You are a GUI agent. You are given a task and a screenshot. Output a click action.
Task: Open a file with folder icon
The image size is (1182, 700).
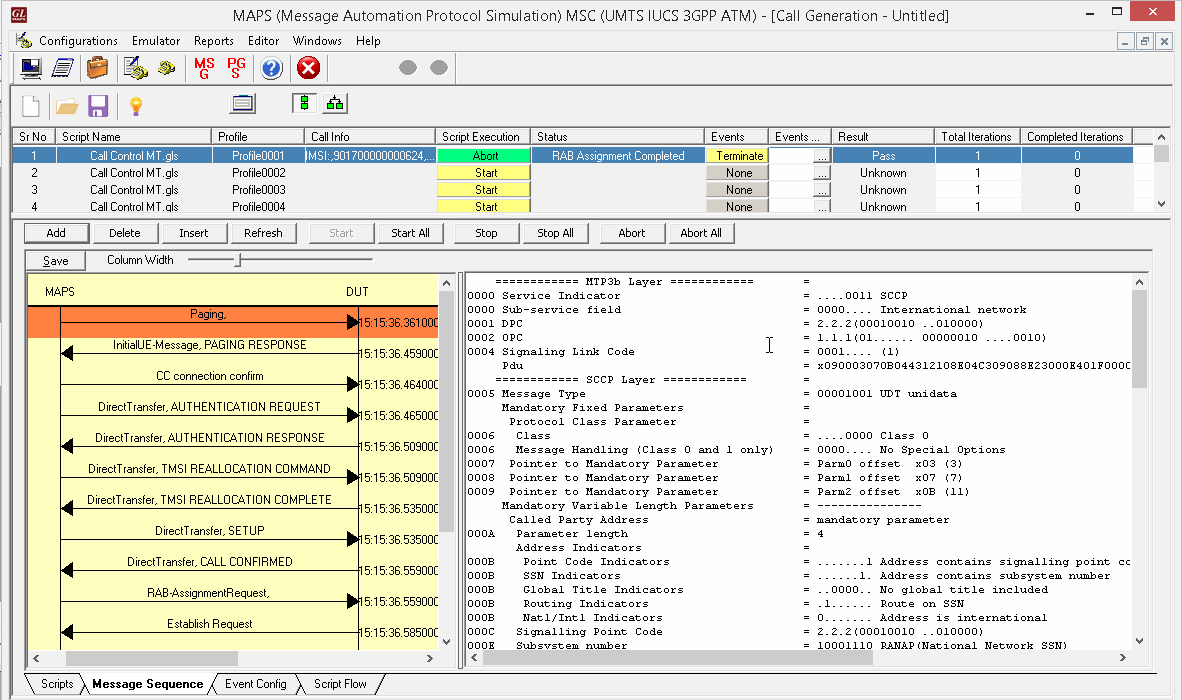coord(67,106)
